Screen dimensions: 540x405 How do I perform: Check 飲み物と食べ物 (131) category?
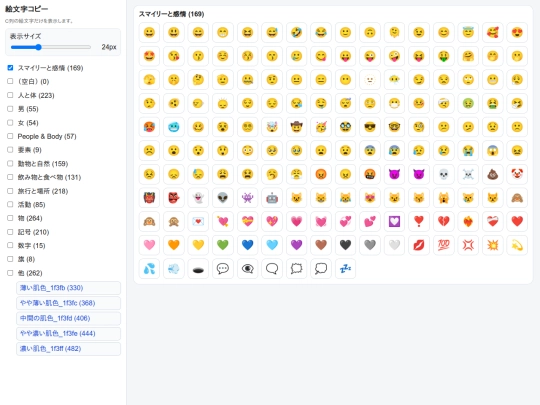10,177
